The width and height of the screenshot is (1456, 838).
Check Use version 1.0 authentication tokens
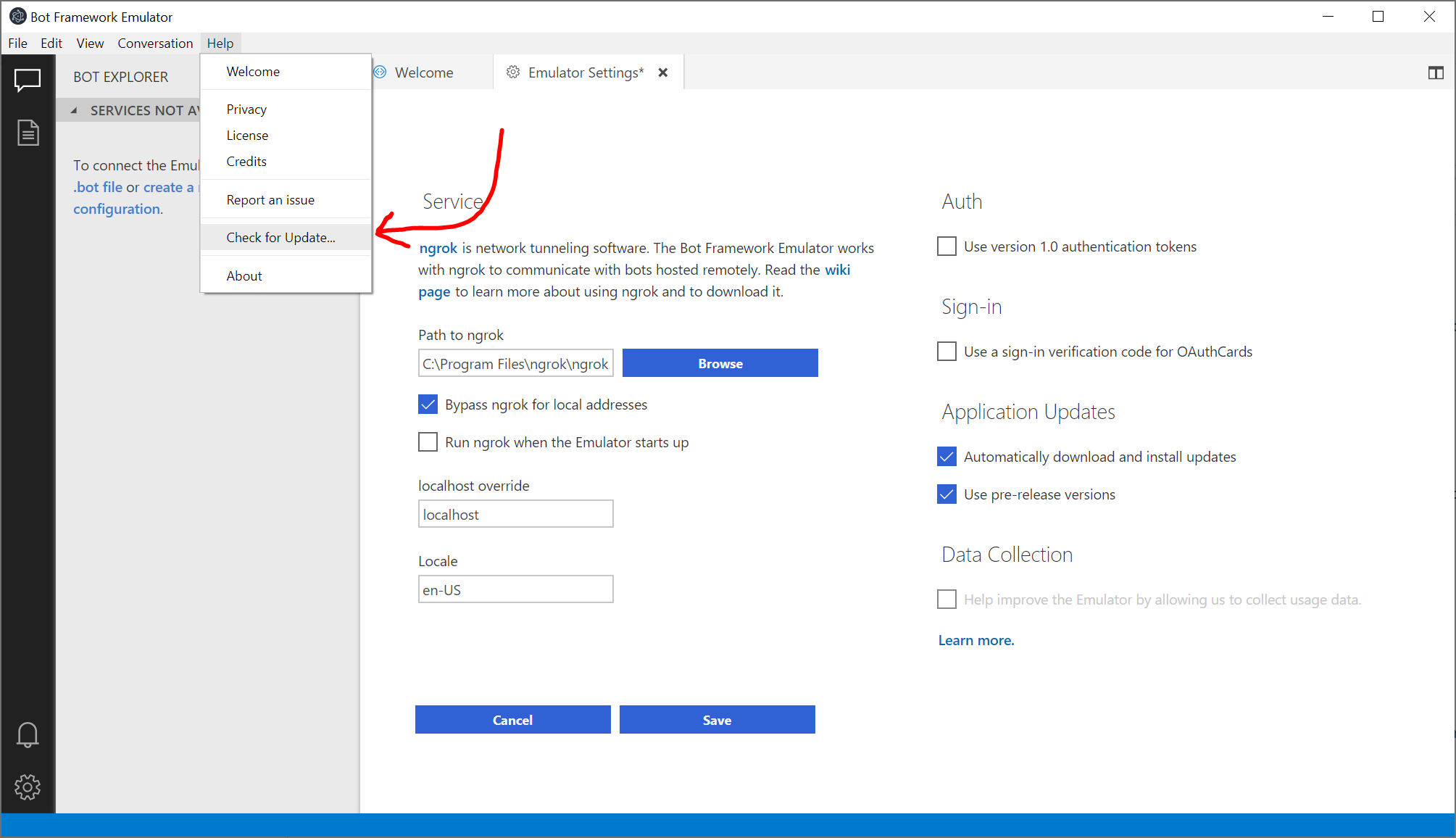coord(947,246)
